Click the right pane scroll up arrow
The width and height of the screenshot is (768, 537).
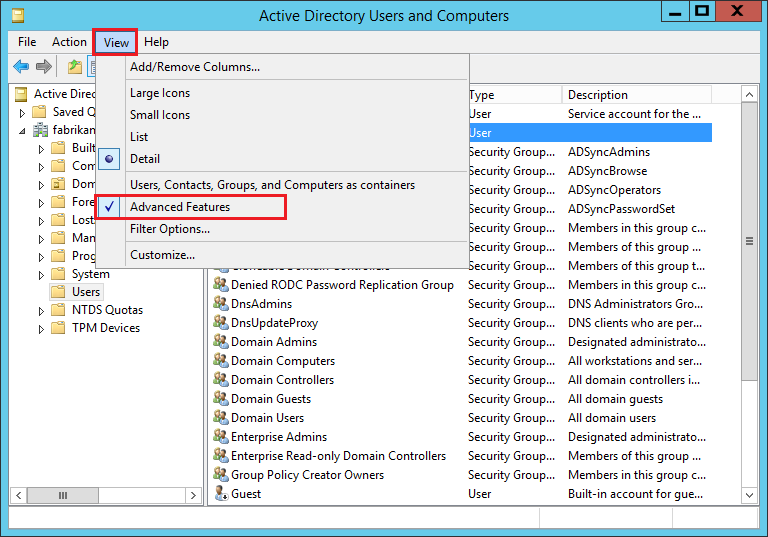tap(749, 95)
